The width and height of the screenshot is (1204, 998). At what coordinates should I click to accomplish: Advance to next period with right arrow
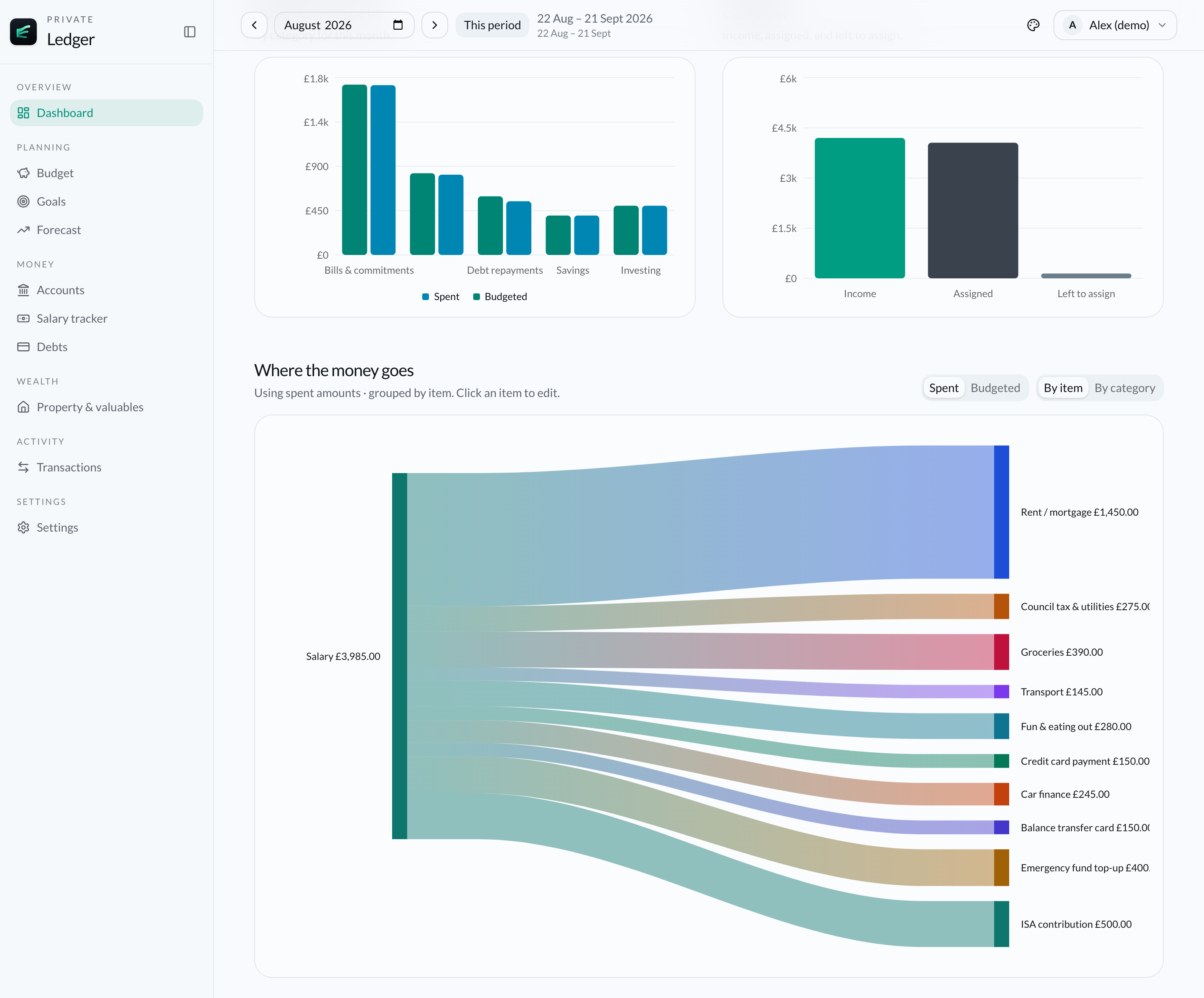click(435, 25)
